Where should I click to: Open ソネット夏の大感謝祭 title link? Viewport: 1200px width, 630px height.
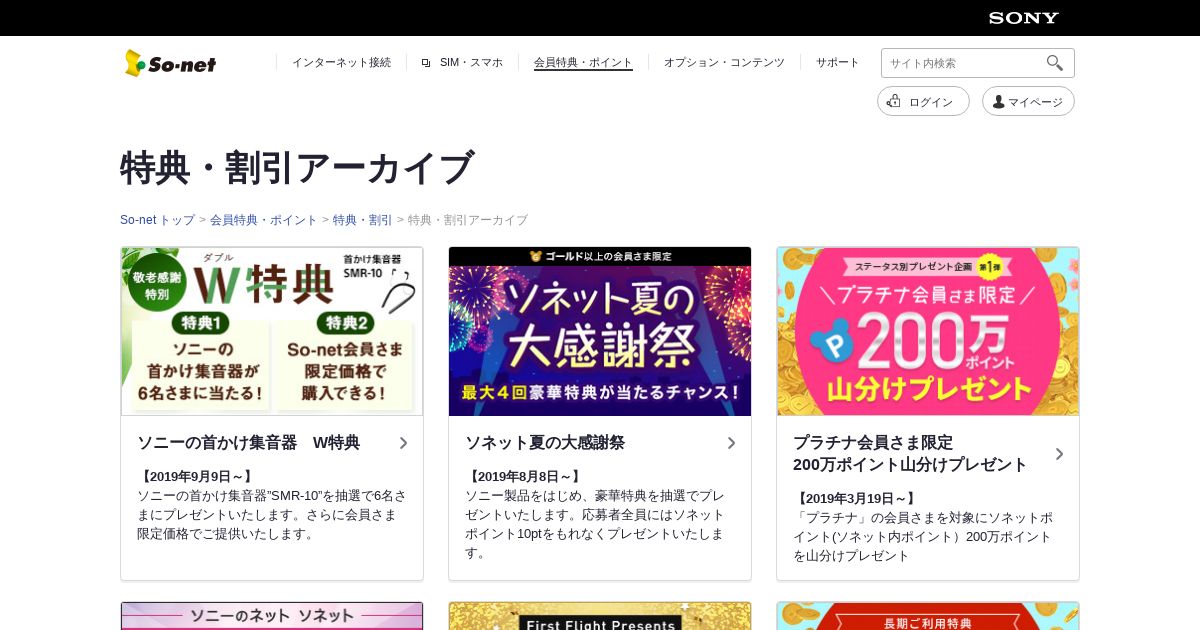(x=545, y=442)
